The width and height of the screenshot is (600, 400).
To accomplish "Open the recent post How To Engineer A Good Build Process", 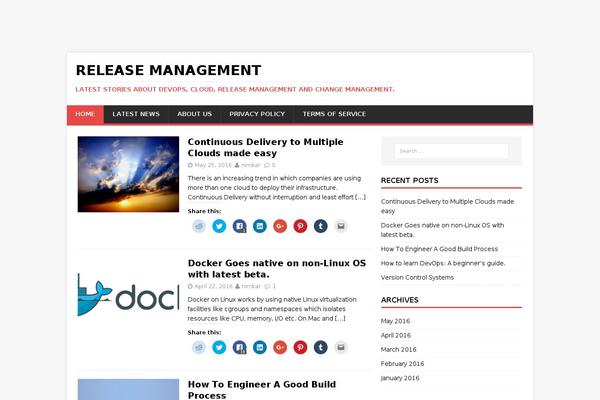I will coord(439,249).
